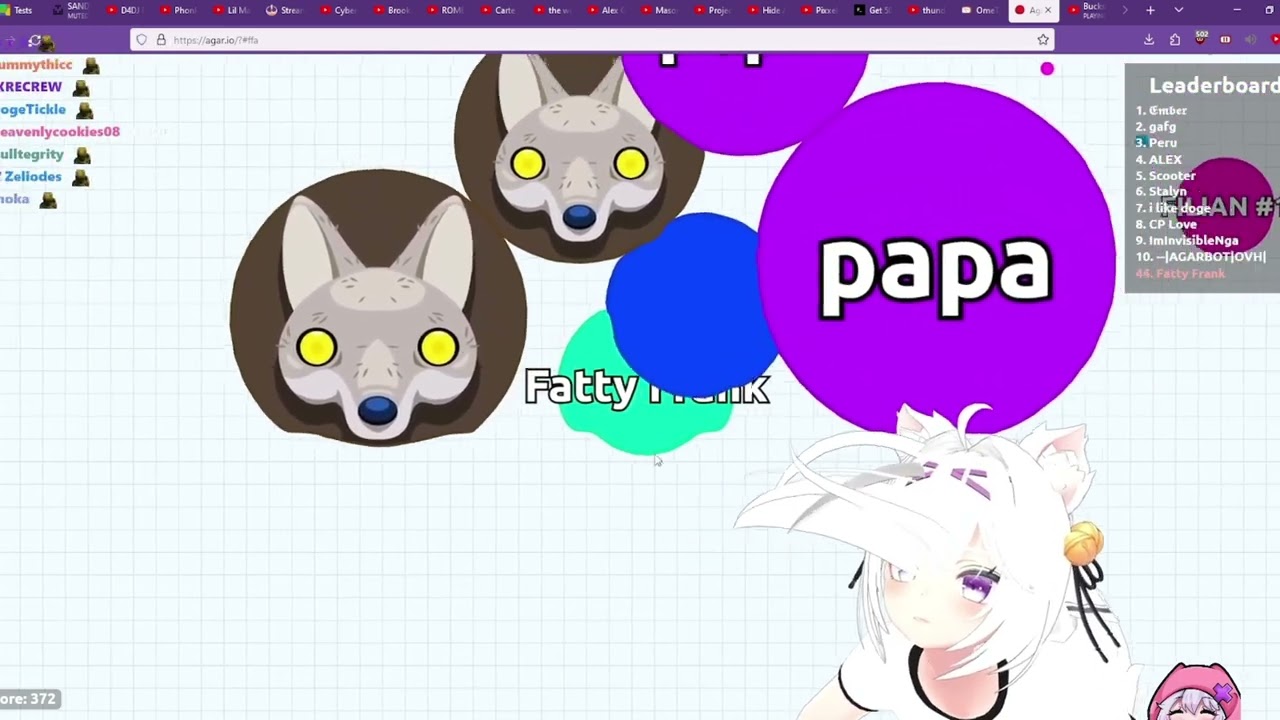Screen dimensions: 1280x720
Task: Click the pink-haired avatar in the corner
Action: point(1194,692)
